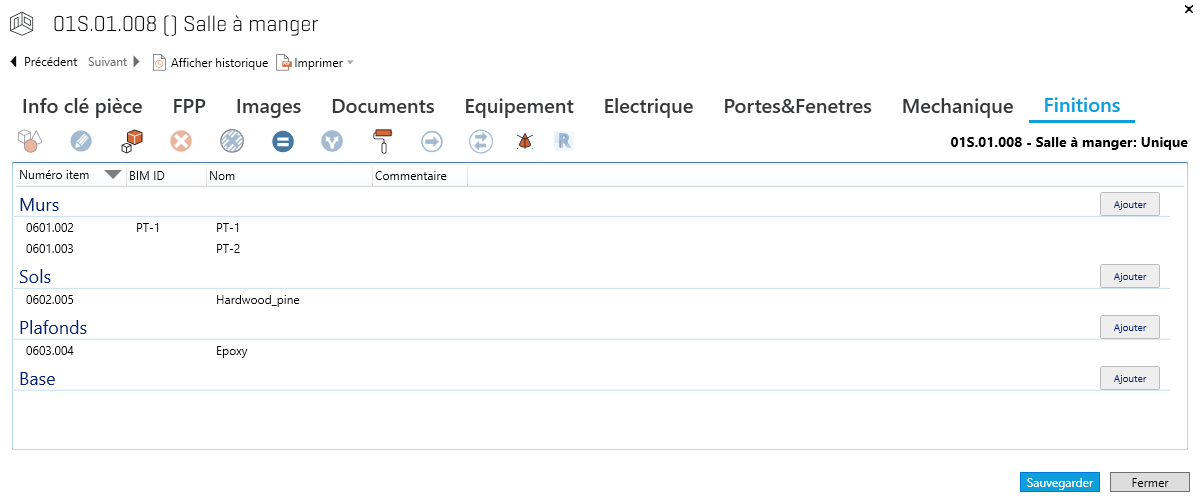The width and height of the screenshot is (1200, 502).
Task: Click the Commentaire column header
Action: click(420, 176)
